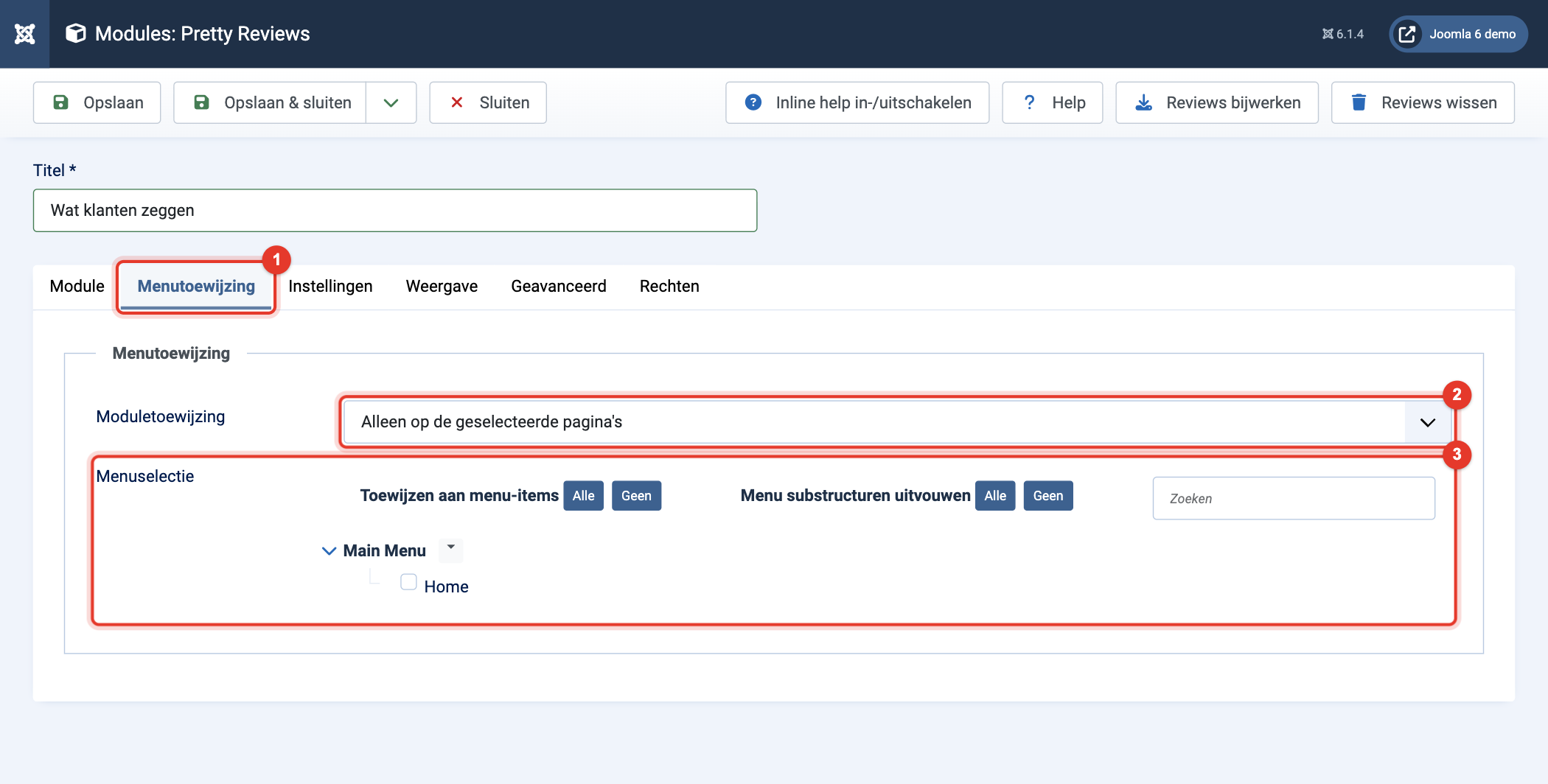Click Opslaan & sluiten

270,102
